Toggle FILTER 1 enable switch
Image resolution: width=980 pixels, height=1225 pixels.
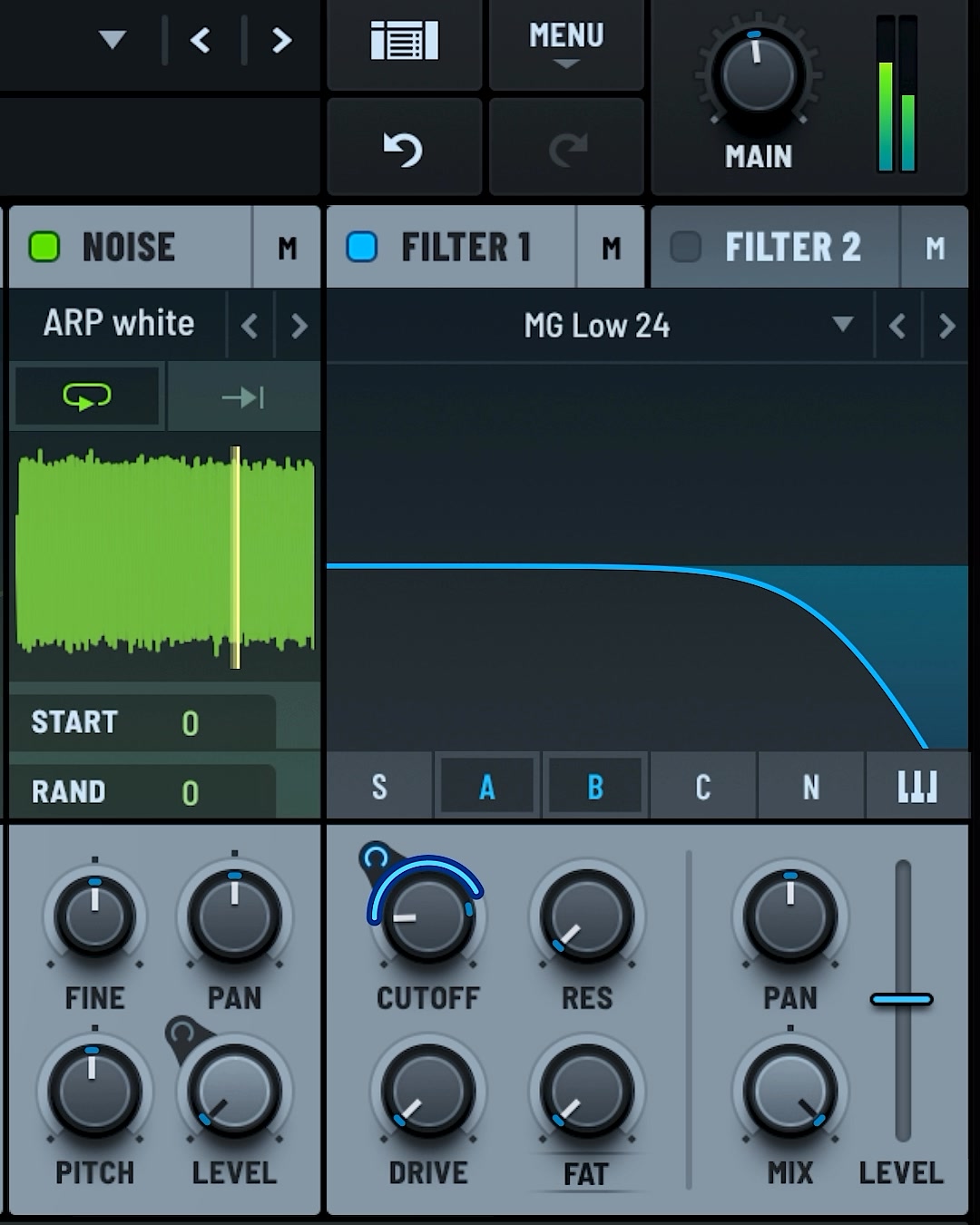362,247
